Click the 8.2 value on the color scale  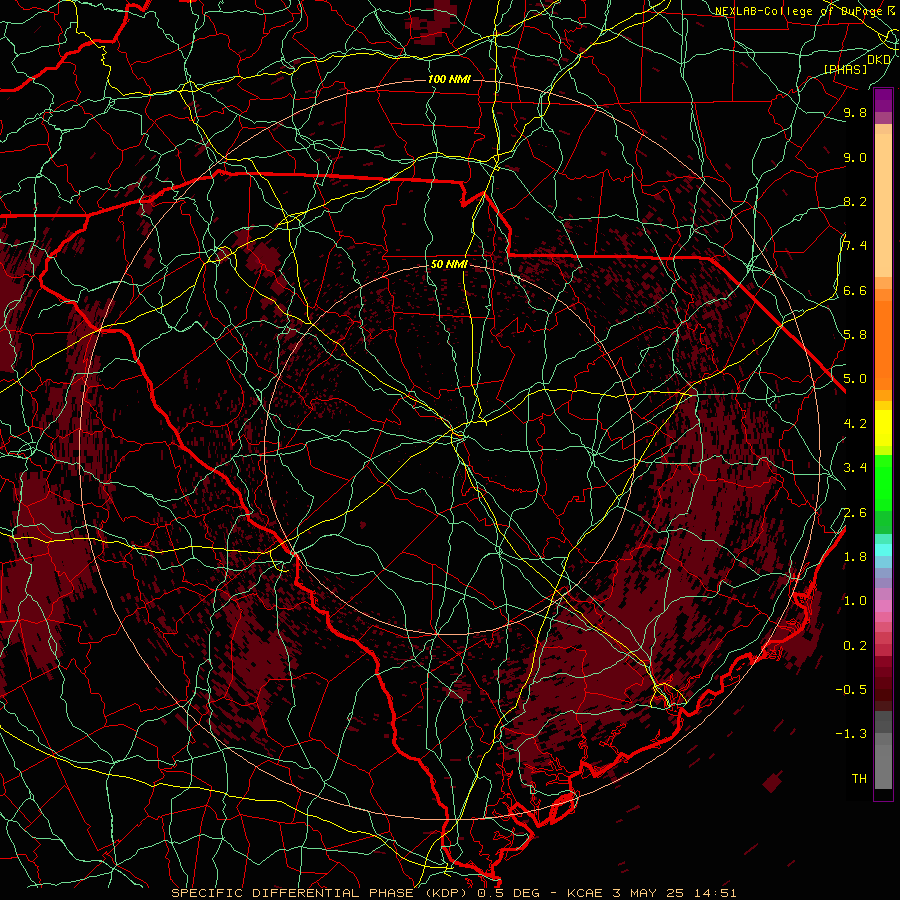point(855,202)
